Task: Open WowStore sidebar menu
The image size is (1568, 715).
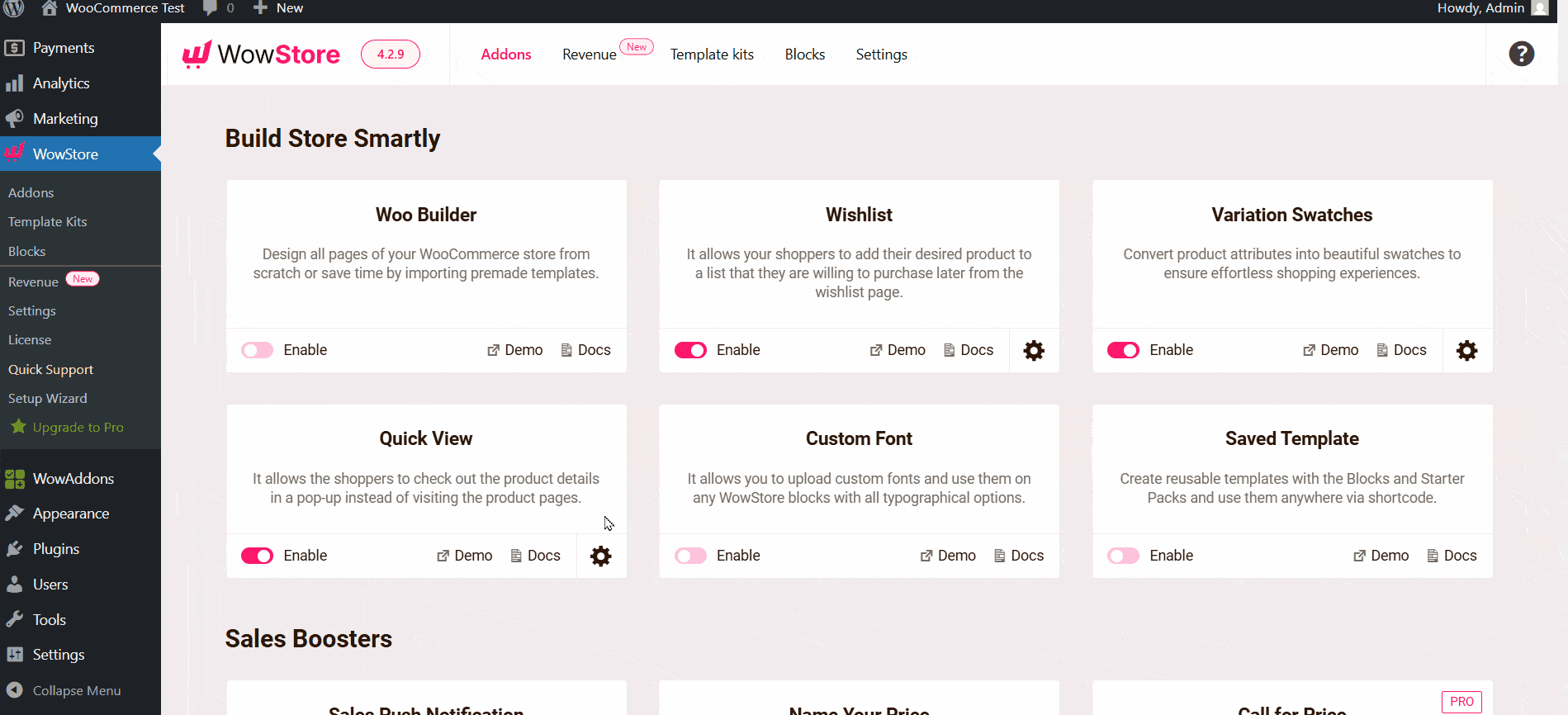Action: [80, 154]
